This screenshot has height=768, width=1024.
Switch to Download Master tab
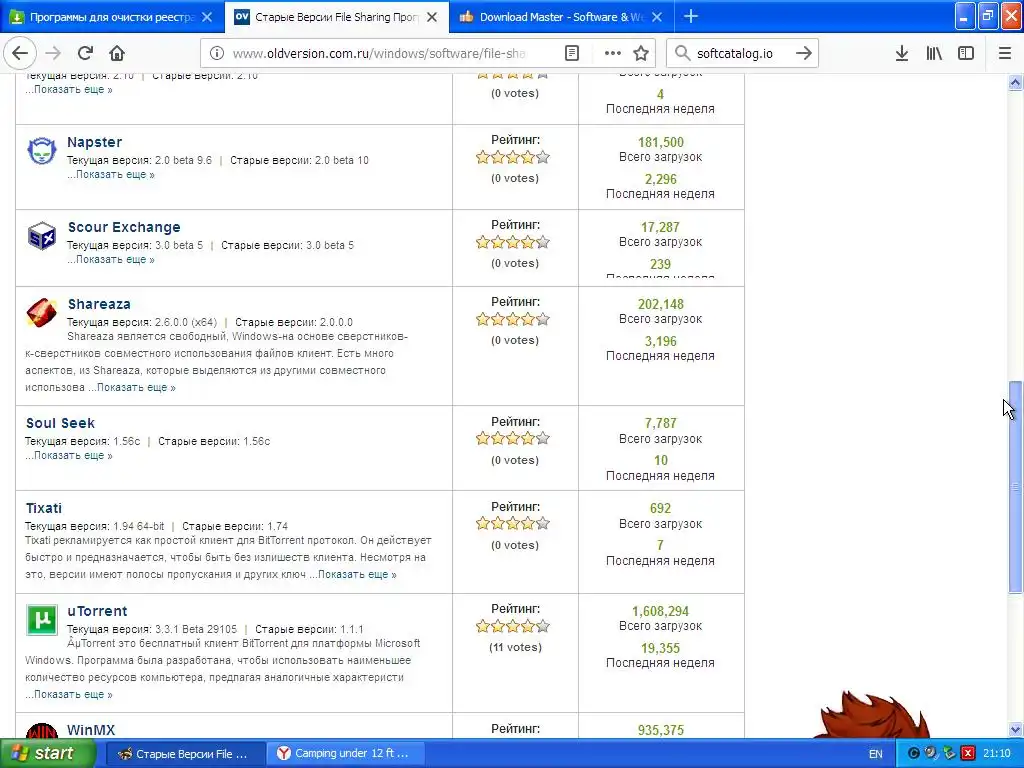[x=562, y=17]
